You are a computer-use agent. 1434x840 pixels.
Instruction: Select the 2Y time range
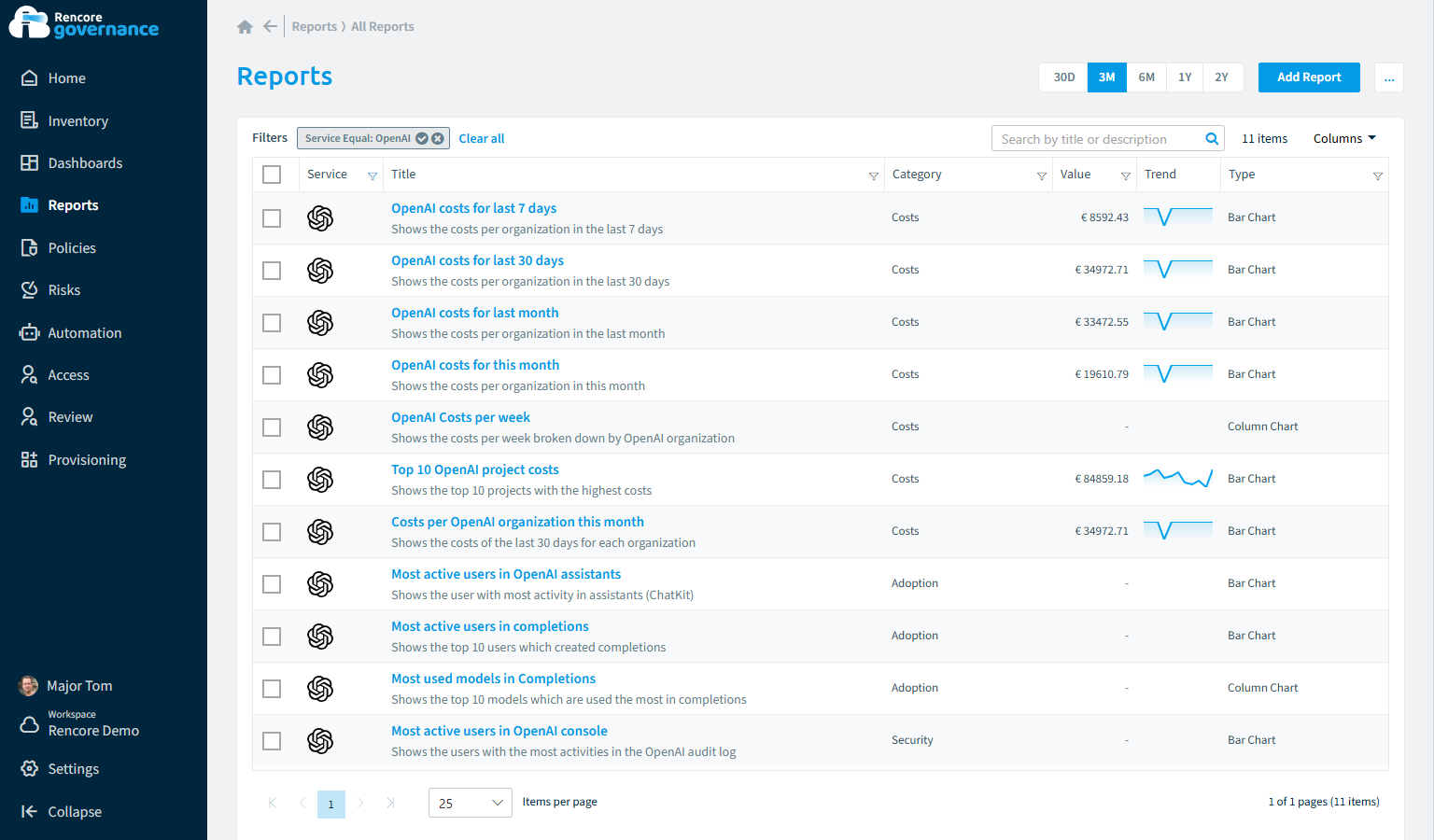(1222, 77)
